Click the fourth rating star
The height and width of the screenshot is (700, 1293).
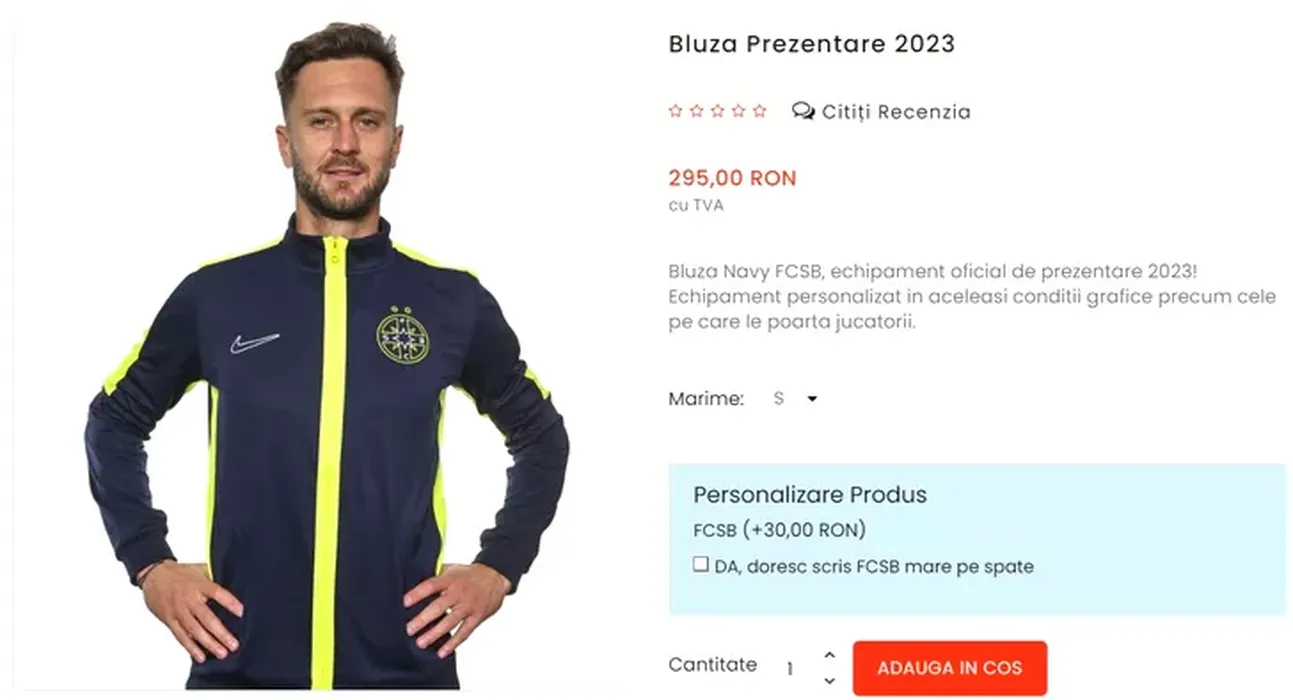point(738,111)
